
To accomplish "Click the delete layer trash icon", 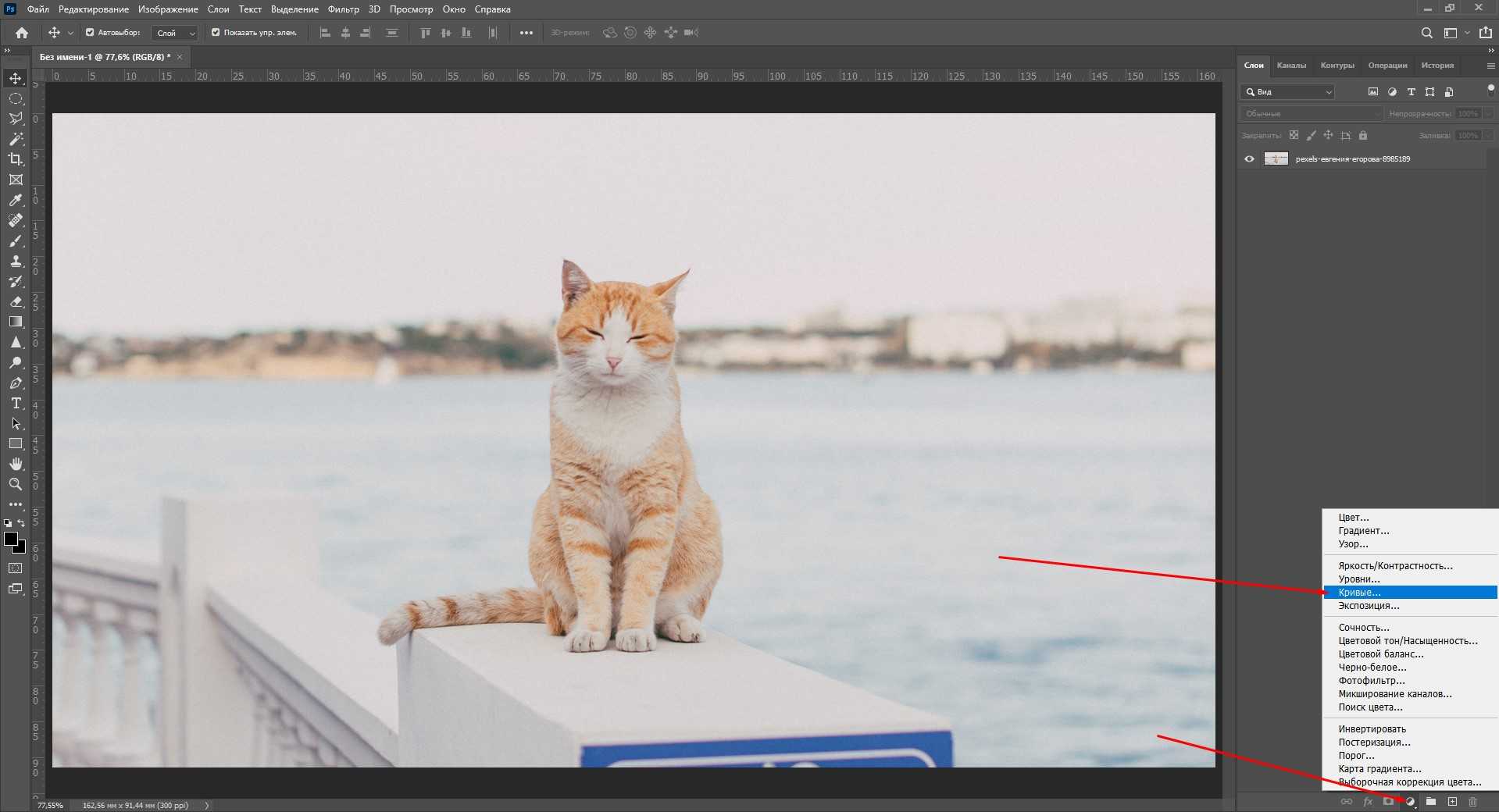I will (1472, 802).
